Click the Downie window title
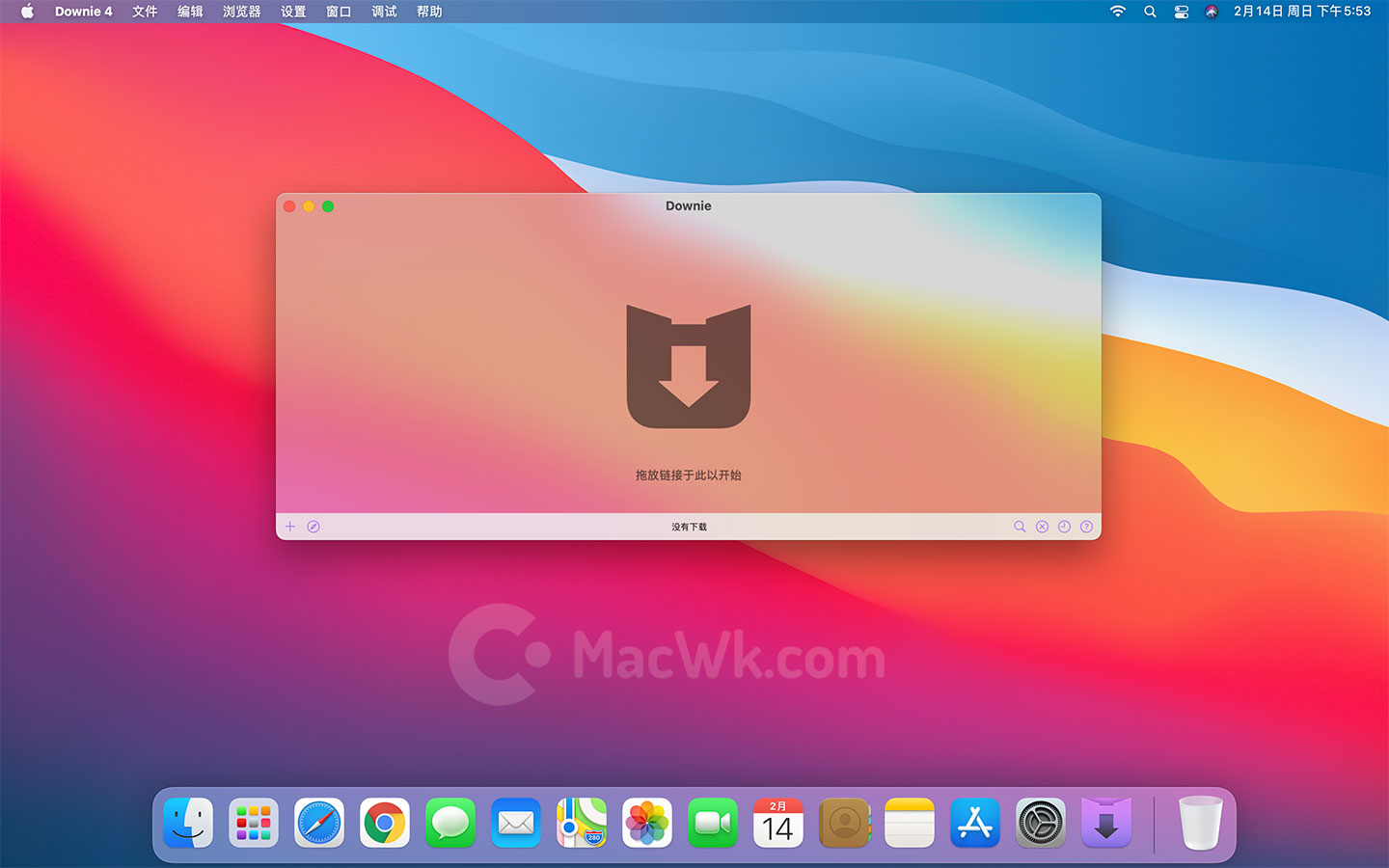 tap(689, 205)
